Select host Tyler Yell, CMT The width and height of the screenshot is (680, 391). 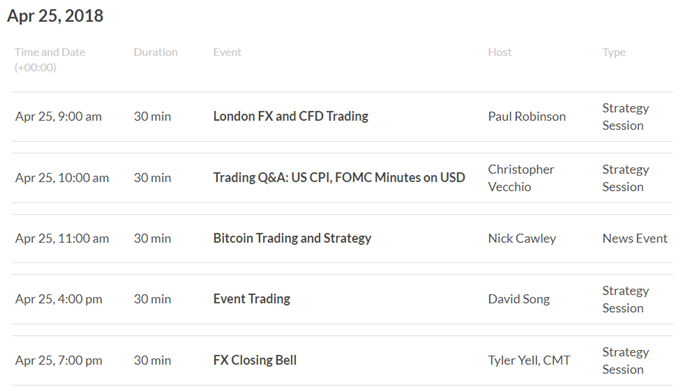[x=529, y=360]
